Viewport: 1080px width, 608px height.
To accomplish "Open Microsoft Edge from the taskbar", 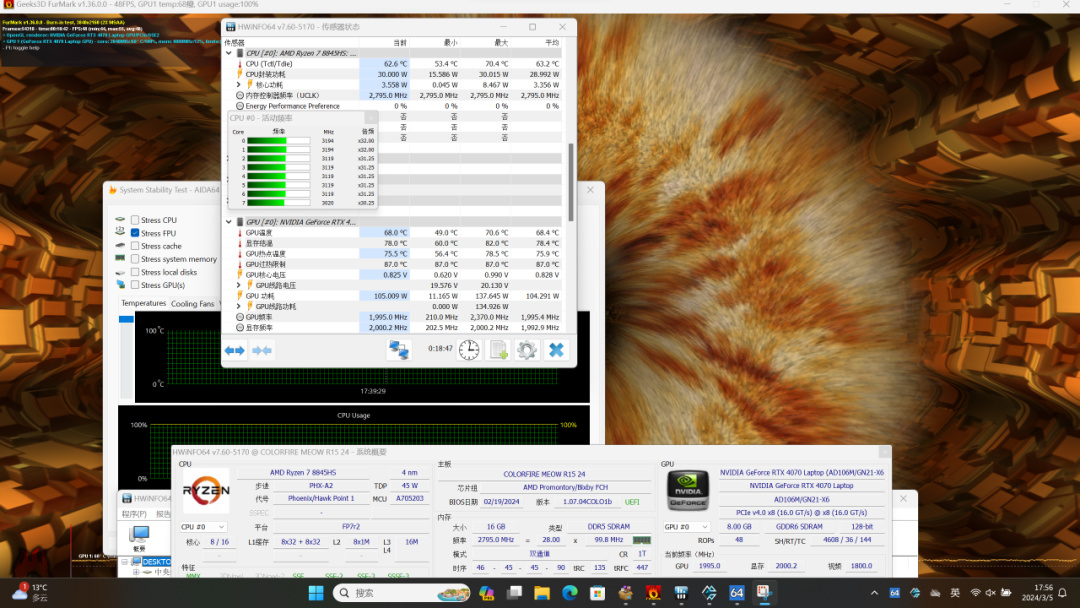I will pyautogui.click(x=570, y=593).
